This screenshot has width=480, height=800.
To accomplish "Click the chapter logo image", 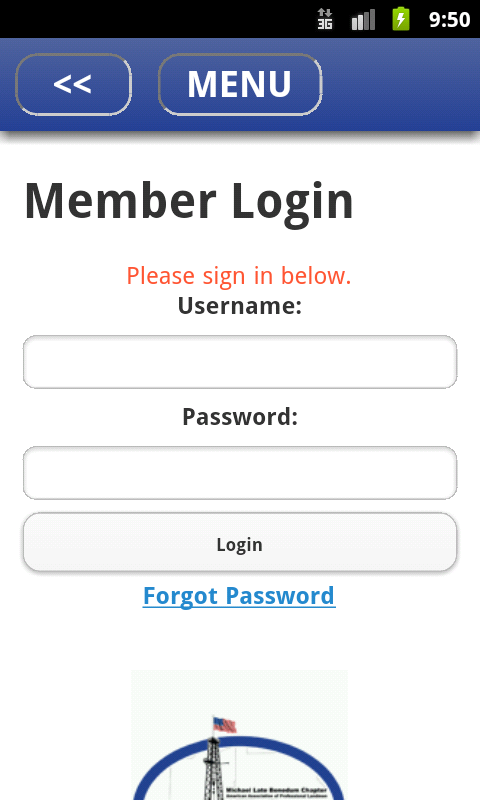I will pos(239,735).
